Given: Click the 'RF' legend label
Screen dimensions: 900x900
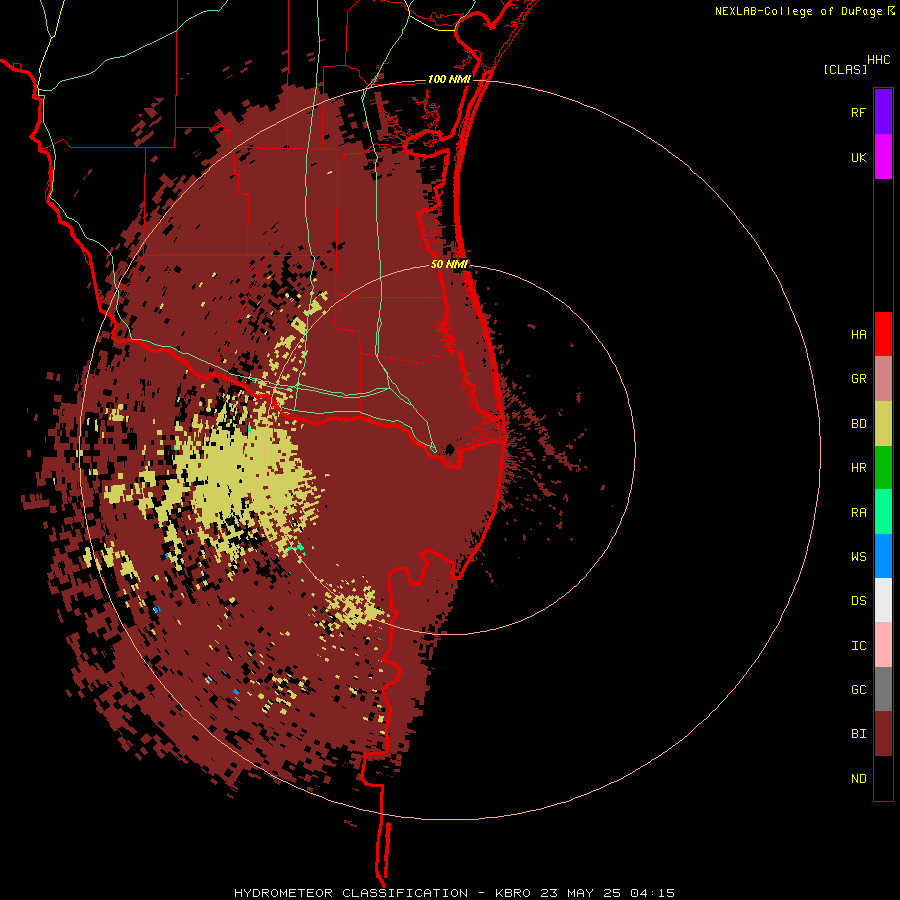Looking at the screenshot, I should click(x=858, y=113).
